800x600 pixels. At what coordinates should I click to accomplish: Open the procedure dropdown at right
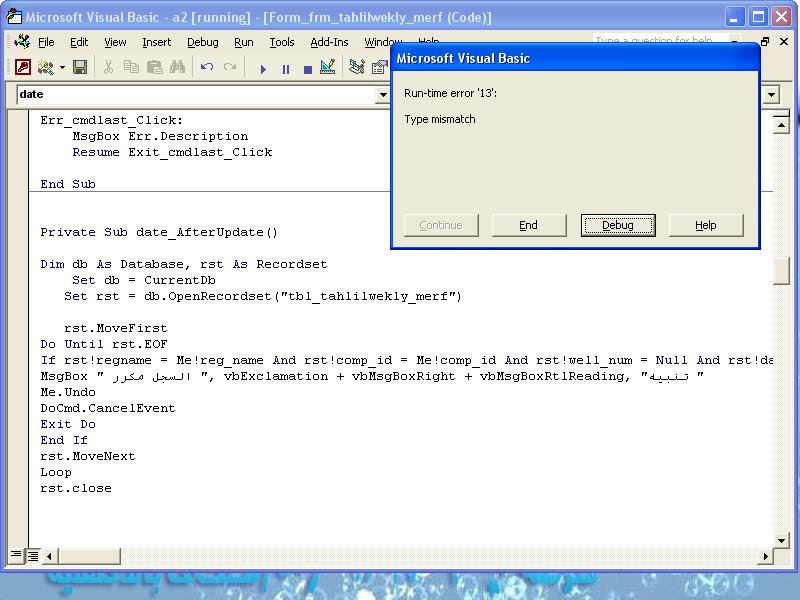pyautogui.click(x=771, y=94)
